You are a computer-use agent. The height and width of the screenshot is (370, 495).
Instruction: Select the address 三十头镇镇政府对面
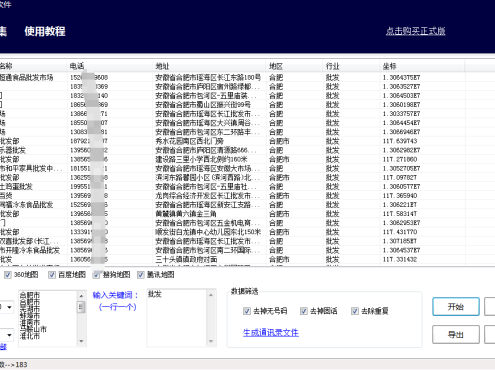[x=186, y=259]
